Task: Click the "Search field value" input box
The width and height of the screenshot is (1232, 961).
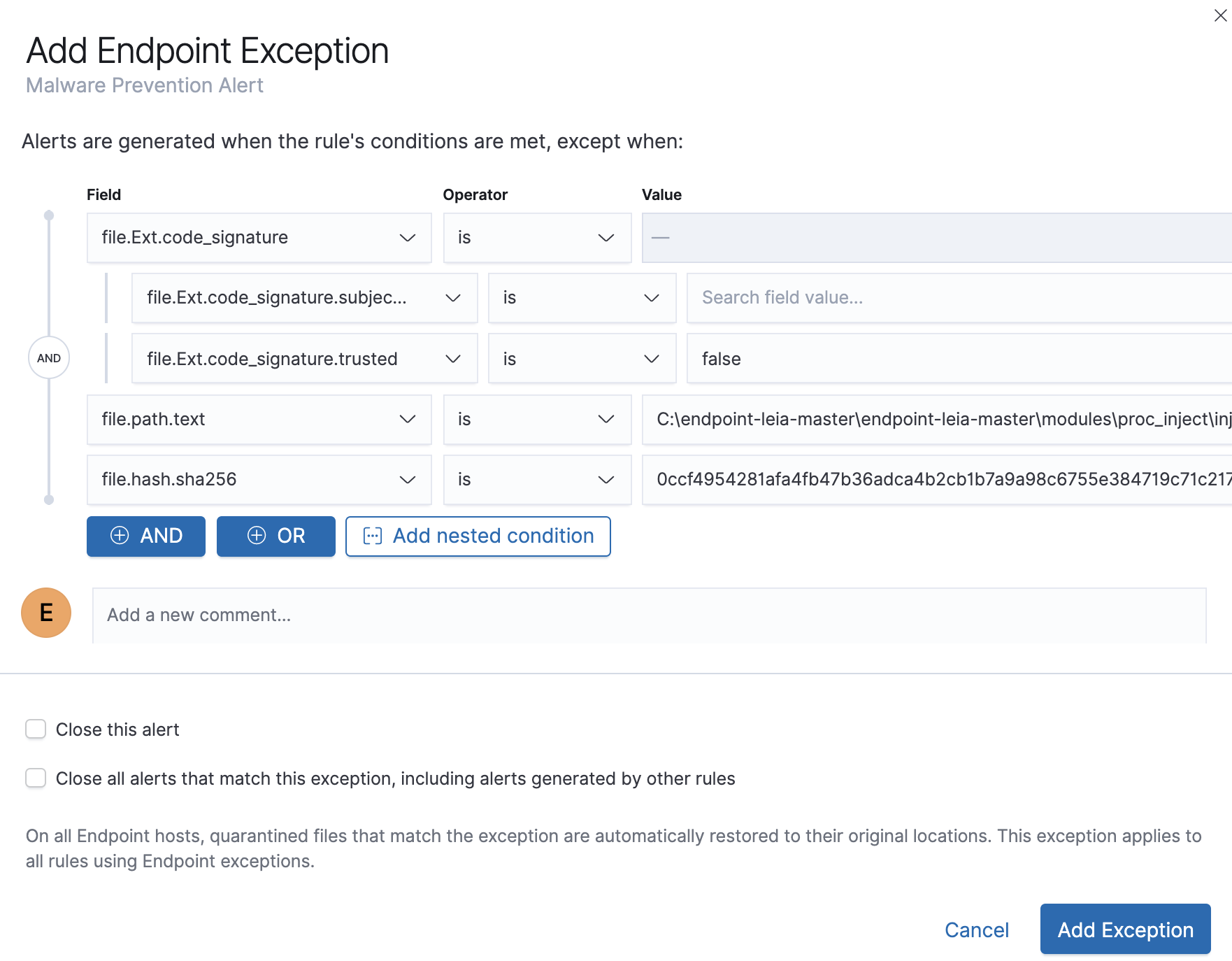Action: 839,298
